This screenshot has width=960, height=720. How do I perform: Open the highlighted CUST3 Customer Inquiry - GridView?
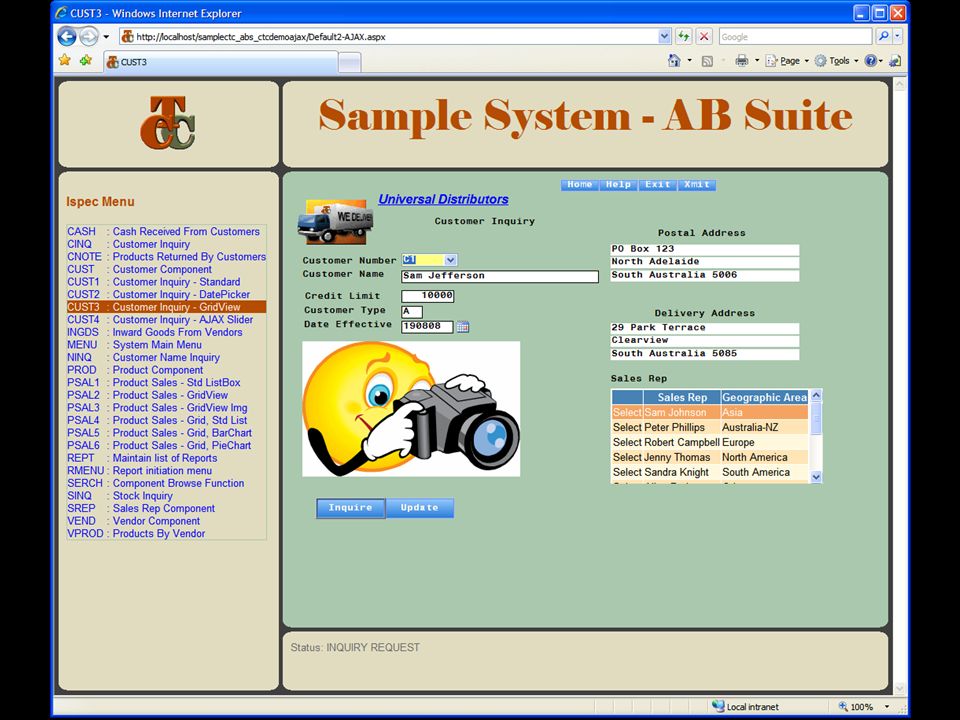[x=167, y=307]
